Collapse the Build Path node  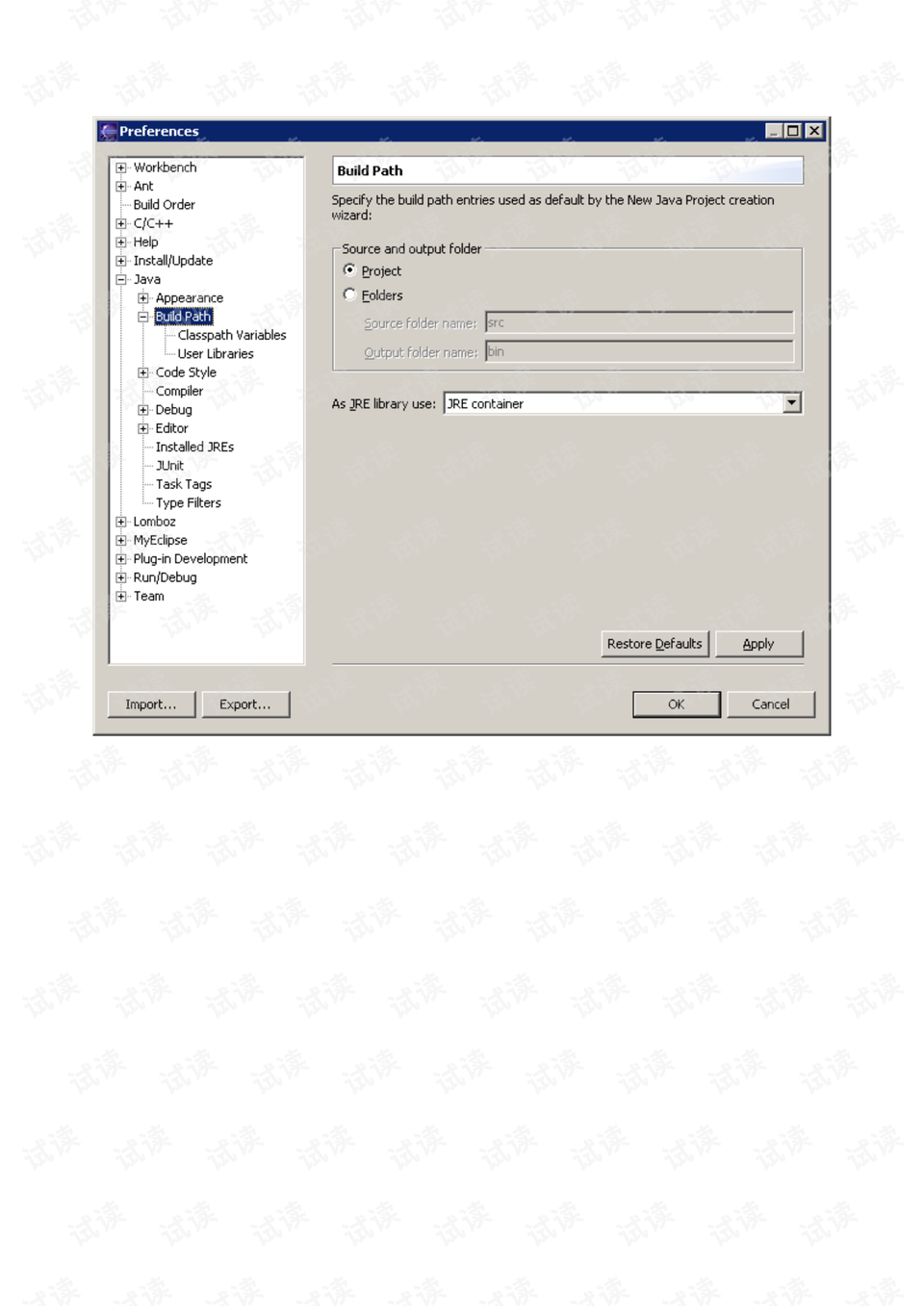pos(143,317)
